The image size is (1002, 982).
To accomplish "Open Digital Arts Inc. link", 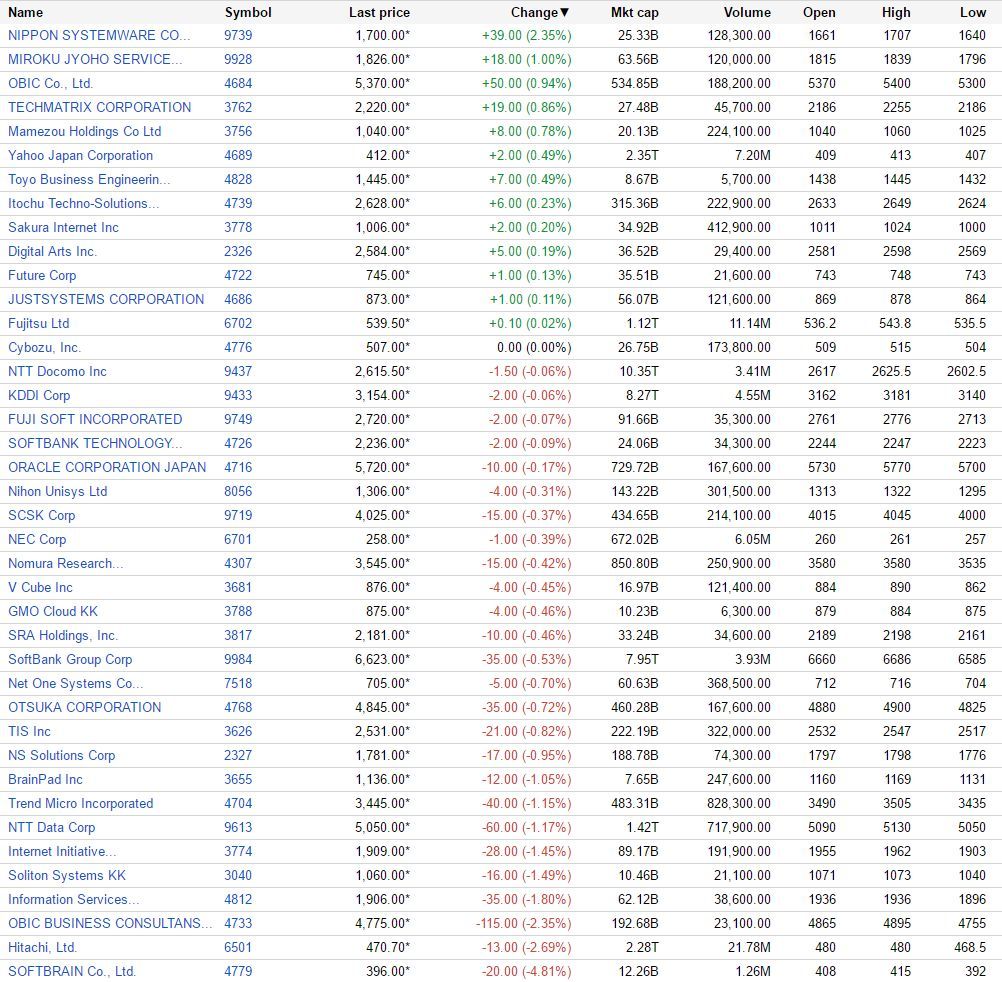I will pos(52,251).
